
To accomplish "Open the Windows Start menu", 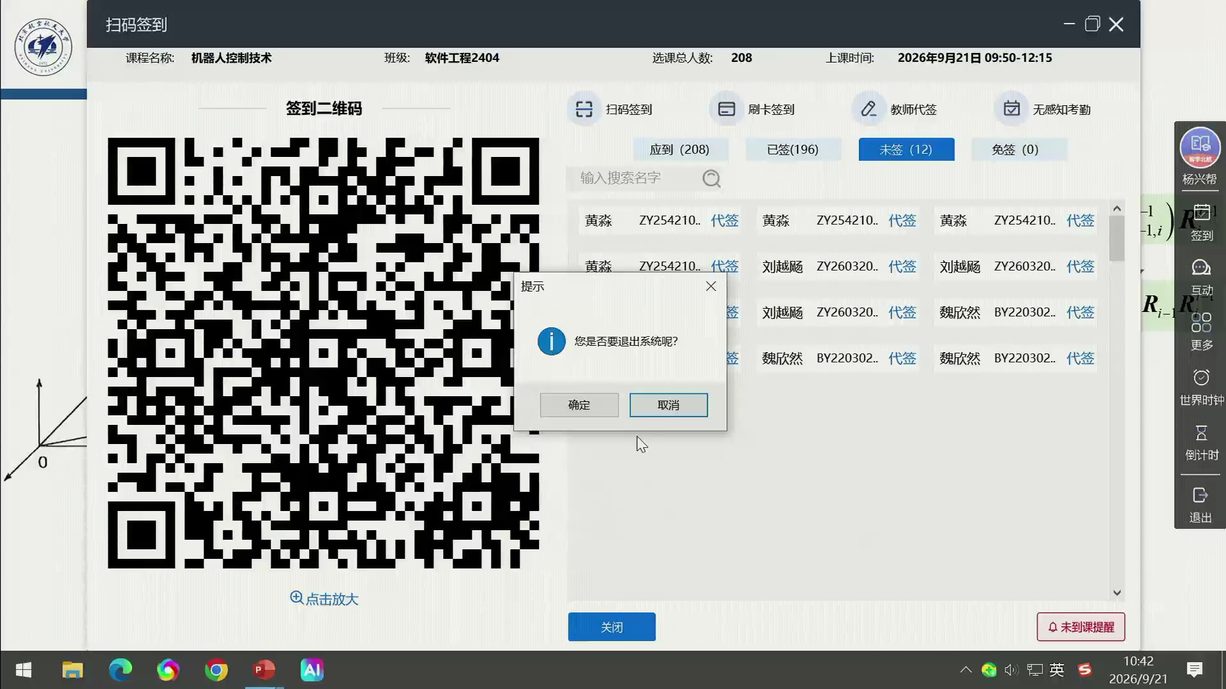I will tap(24, 670).
